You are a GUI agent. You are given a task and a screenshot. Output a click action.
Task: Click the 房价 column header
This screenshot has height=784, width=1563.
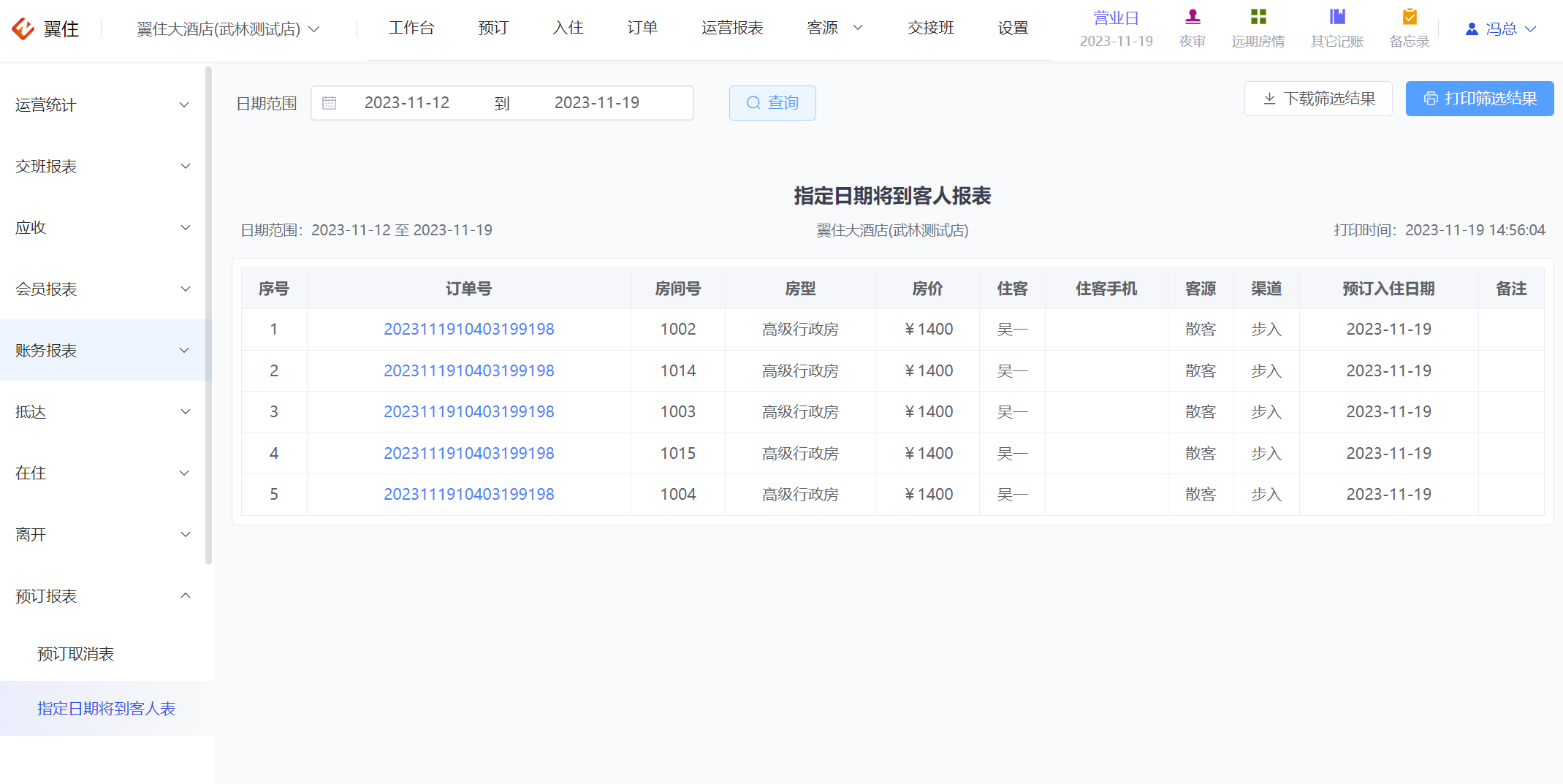tap(927, 289)
